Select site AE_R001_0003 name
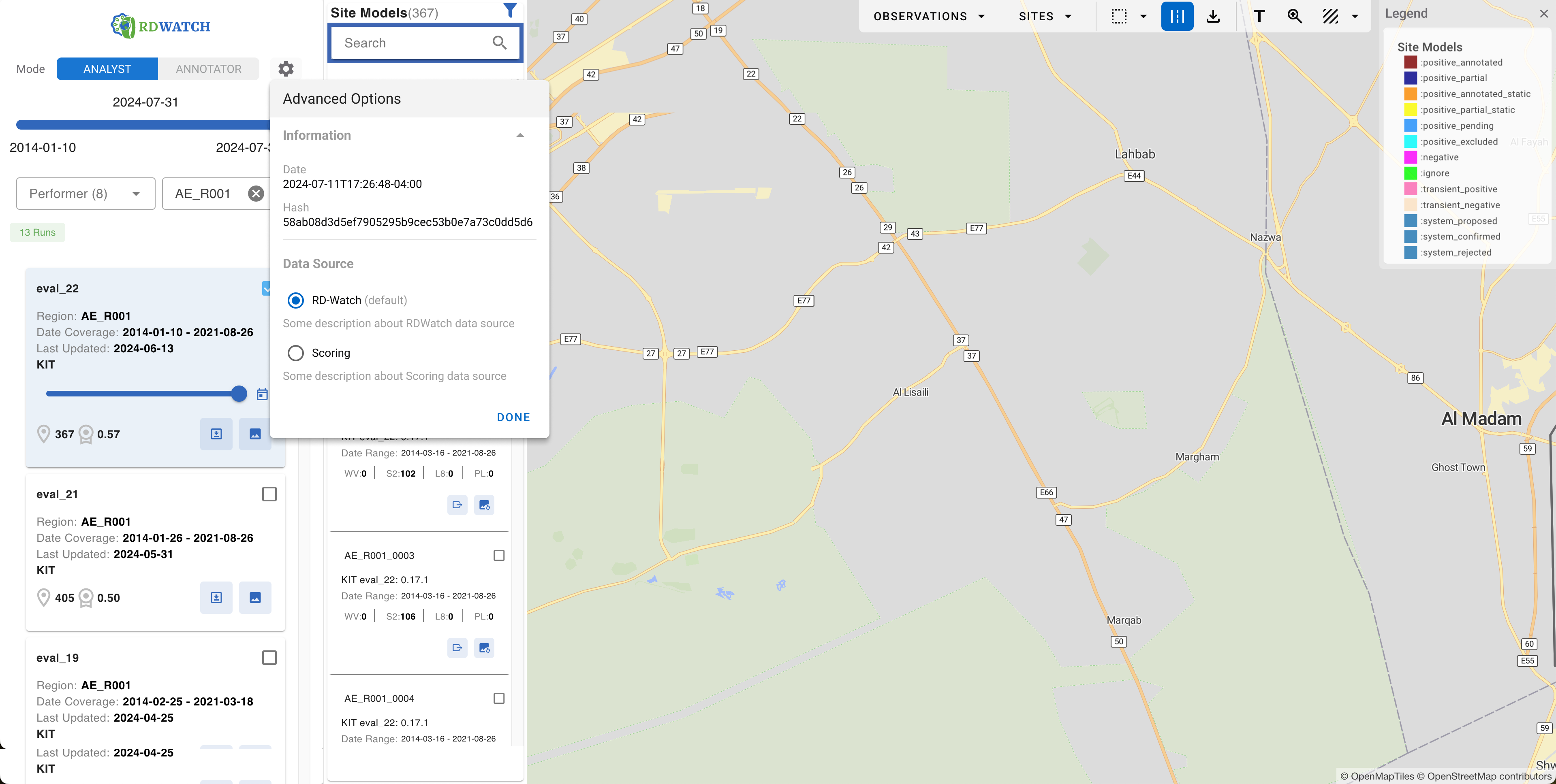 pos(379,555)
